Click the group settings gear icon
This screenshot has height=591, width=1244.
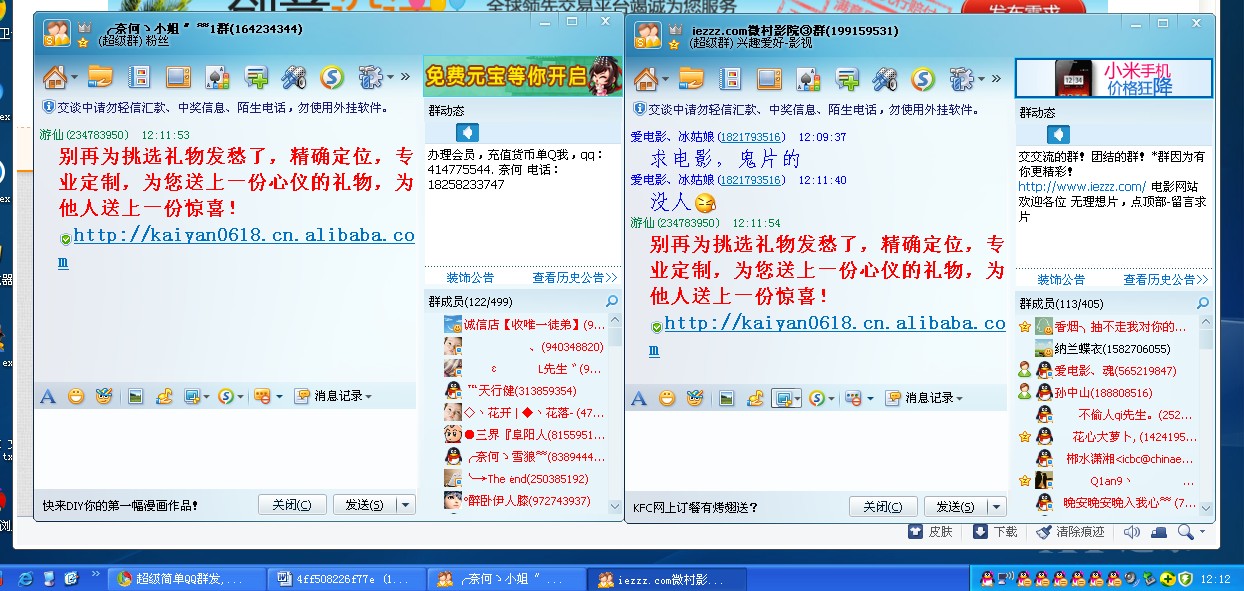372,76
